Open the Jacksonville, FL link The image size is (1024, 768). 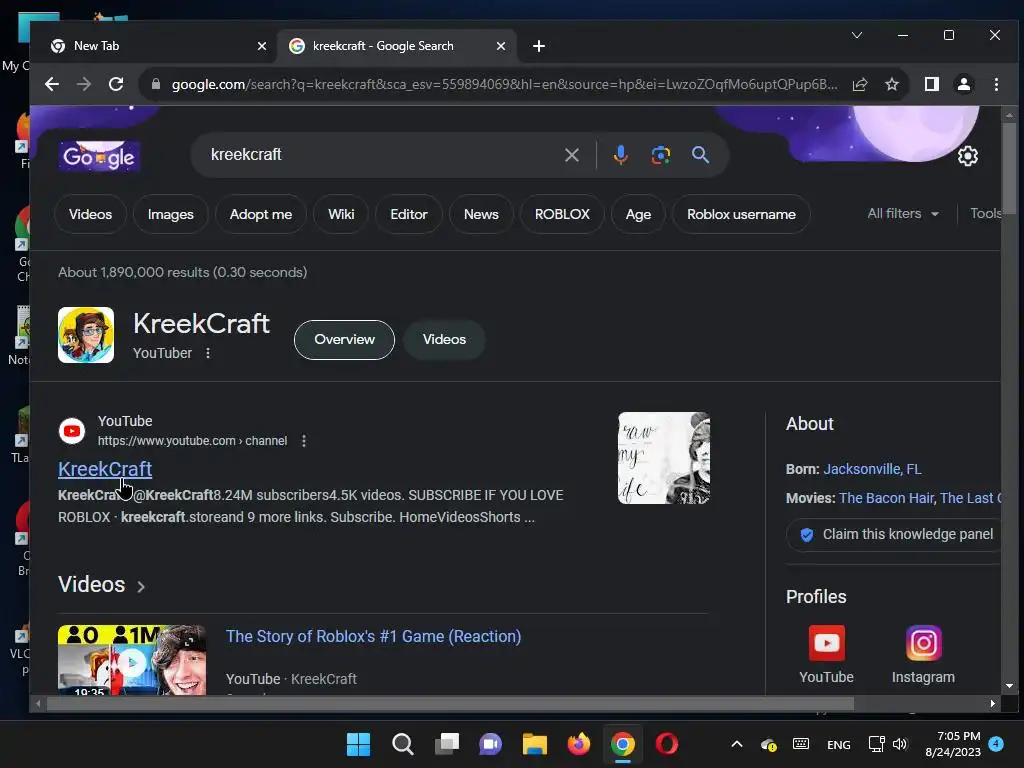tap(872, 469)
